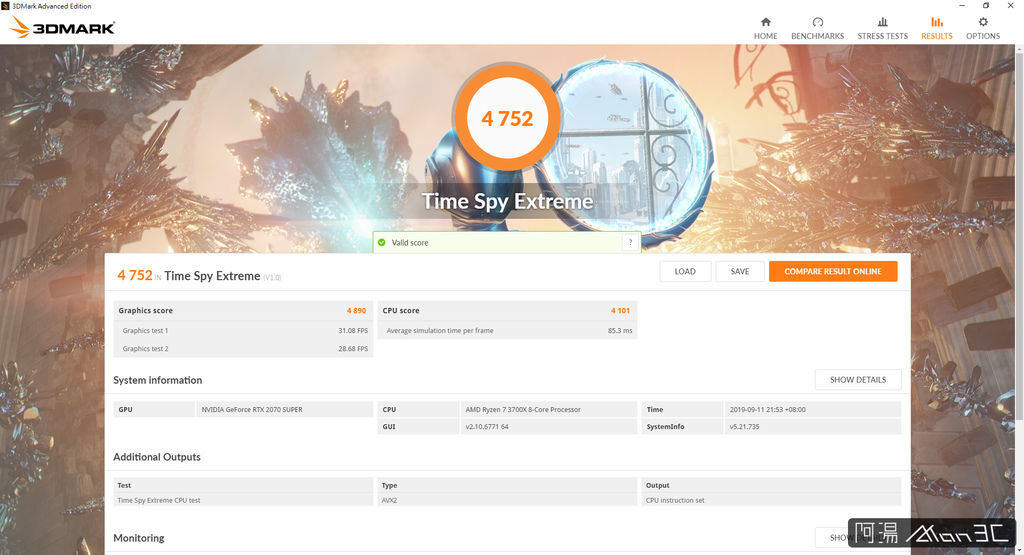This screenshot has width=1024, height=555.
Task: Close the 3DMark window
Action: click(x=1010, y=6)
